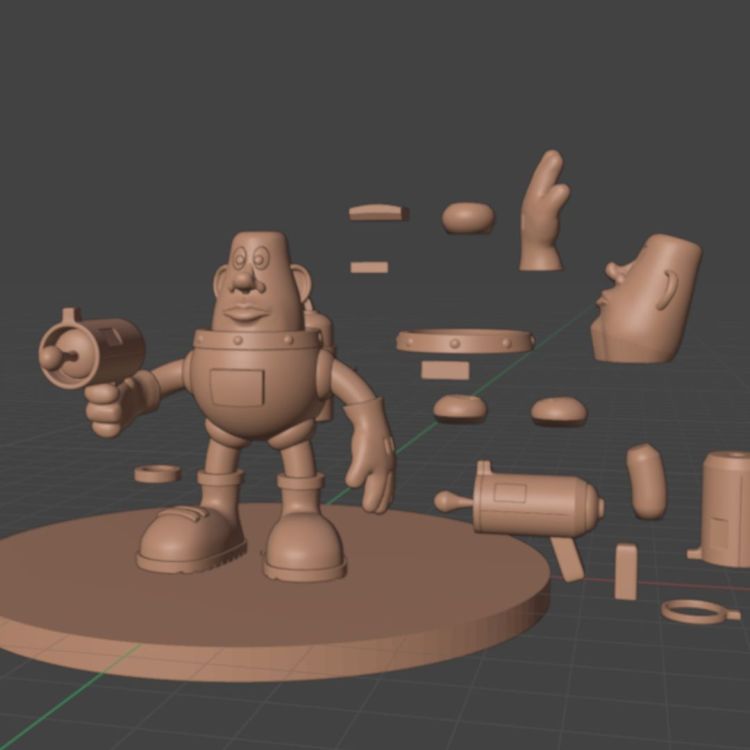This screenshot has height=750, width=750.
Task: Select the assembled character's head
Action: (x=258, y=283)
